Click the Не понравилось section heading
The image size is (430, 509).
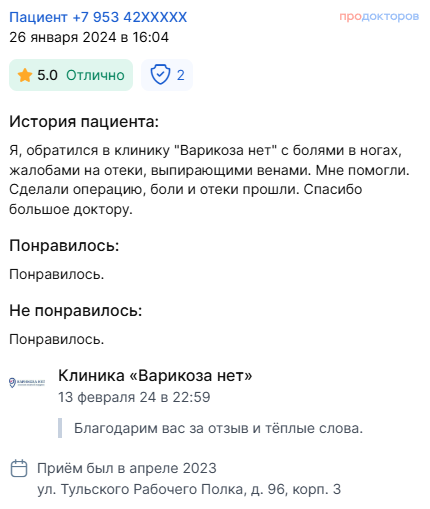pos(76,310)
